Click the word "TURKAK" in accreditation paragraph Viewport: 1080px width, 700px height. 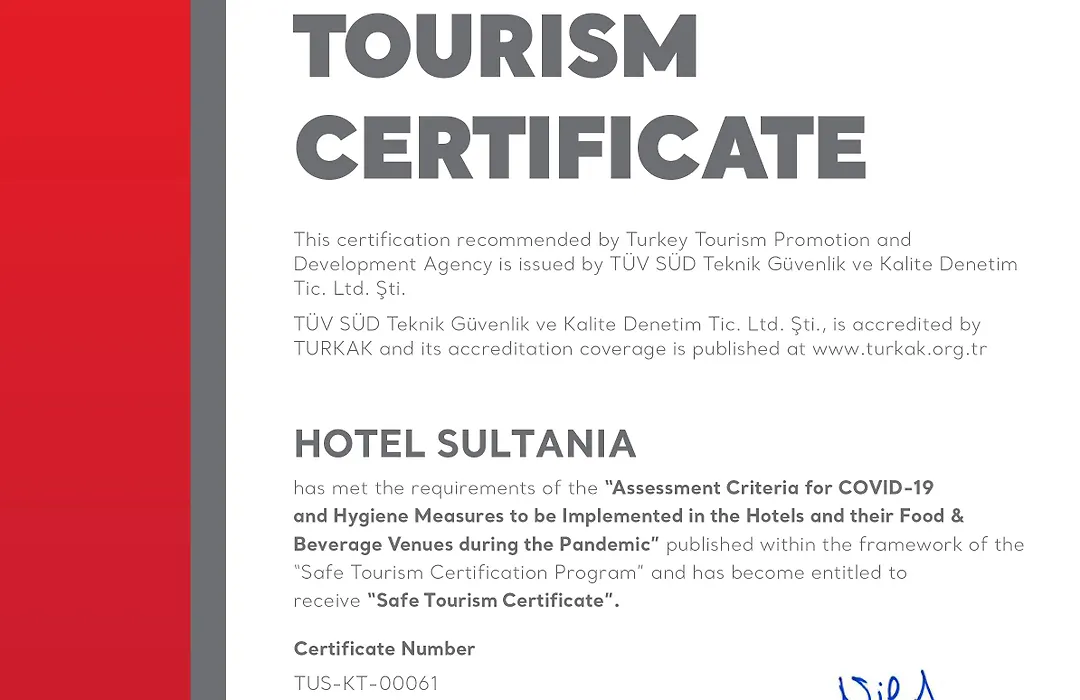[333, 349]
